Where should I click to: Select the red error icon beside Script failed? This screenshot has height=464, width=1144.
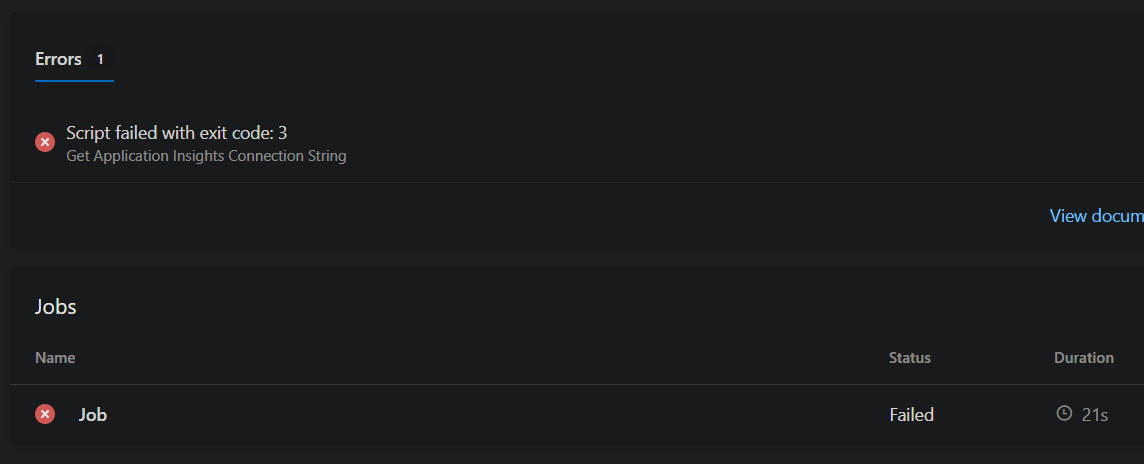point(45,142)
